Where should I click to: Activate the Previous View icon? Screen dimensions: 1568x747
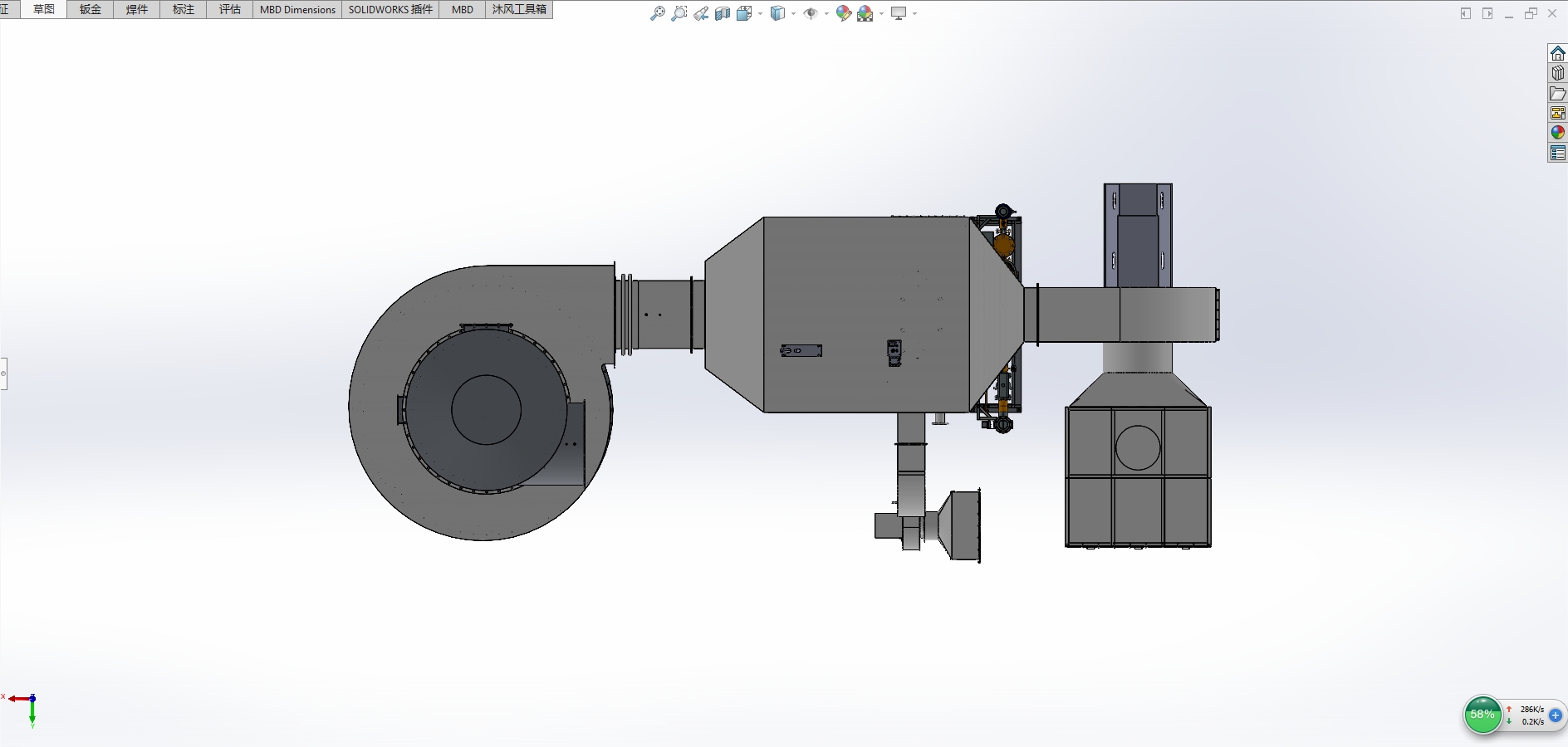(x=701, y=13)
